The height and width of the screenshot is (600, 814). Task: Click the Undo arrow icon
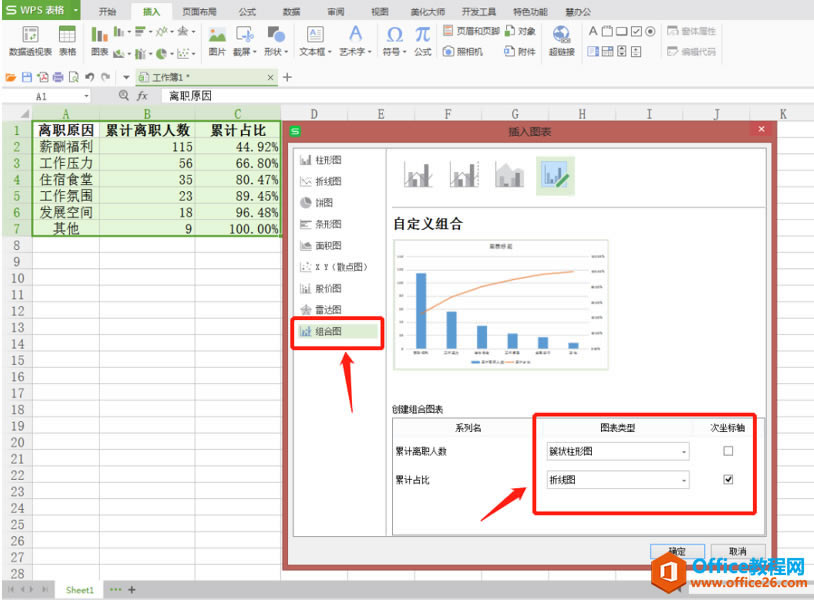tap(89, 77)
